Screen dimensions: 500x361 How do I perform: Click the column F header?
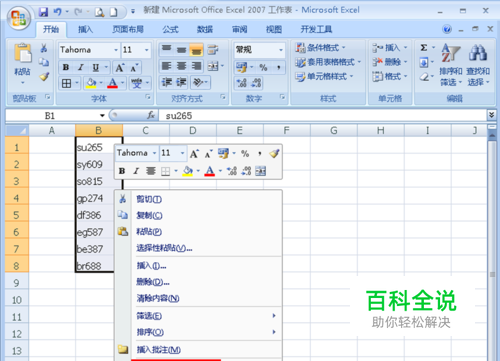coord(286,130)
